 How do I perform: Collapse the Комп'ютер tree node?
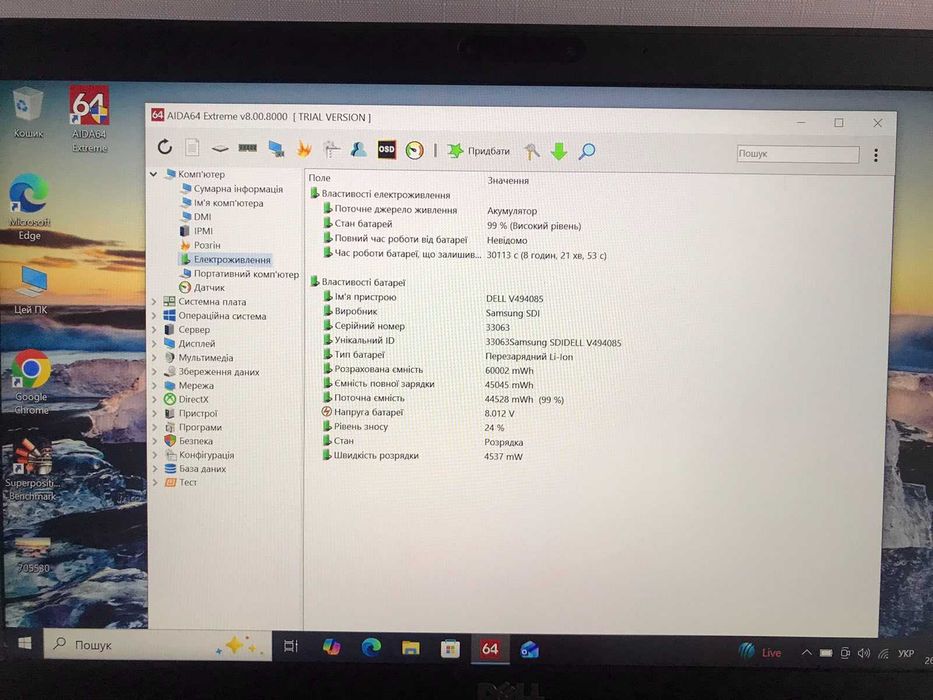click(x=154, y=174)
